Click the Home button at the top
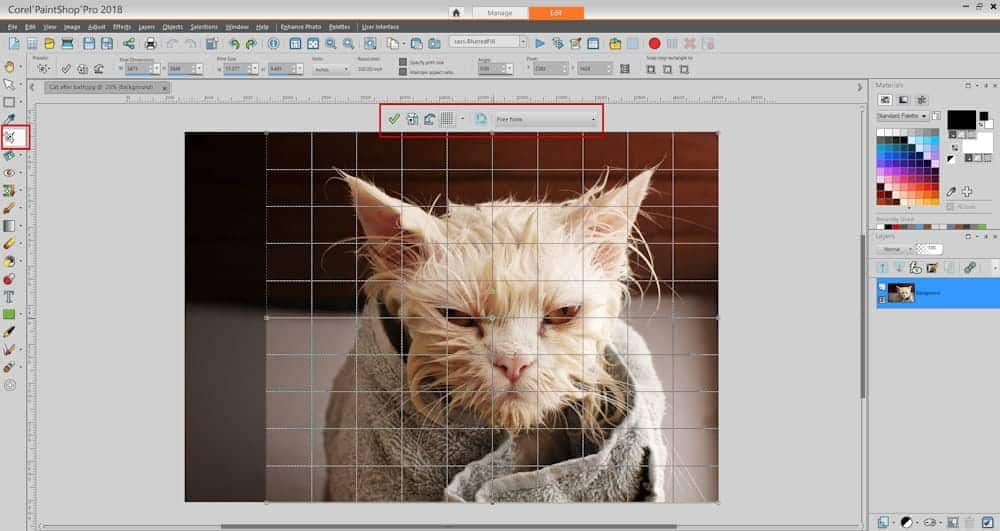 click(456, 13)
